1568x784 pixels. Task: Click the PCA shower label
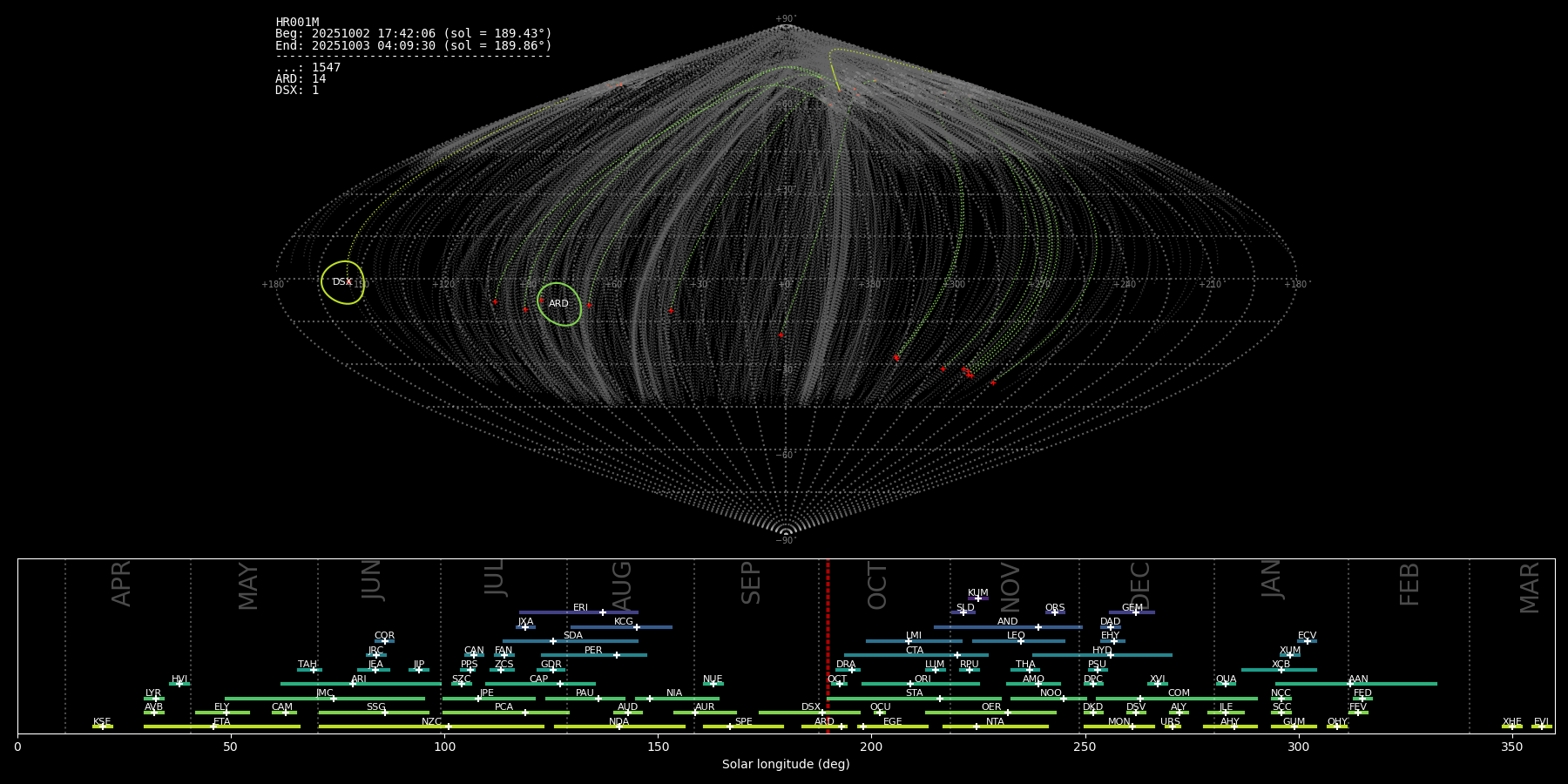(x=504, y=707)
